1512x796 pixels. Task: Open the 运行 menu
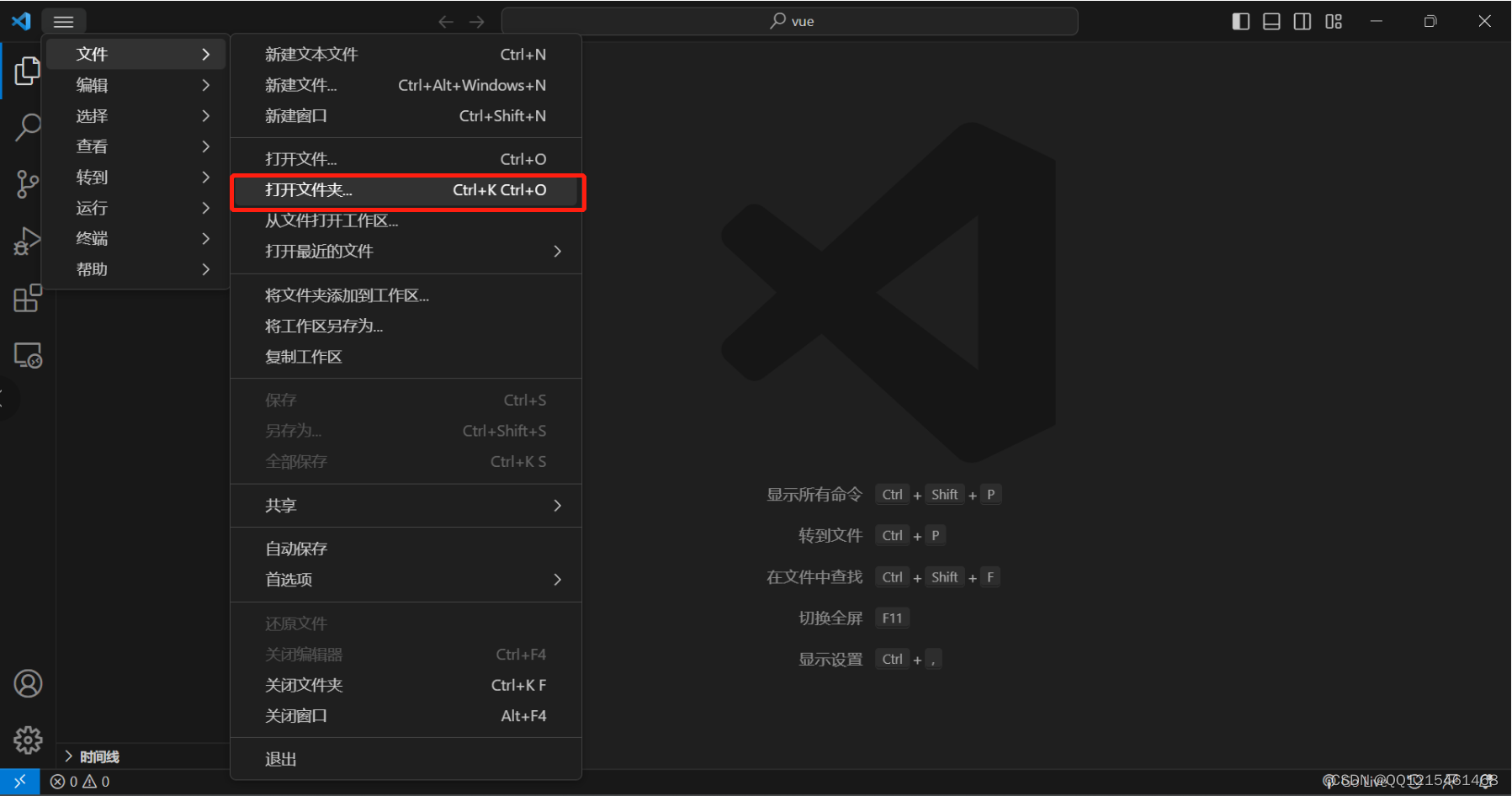coord(136,208)
